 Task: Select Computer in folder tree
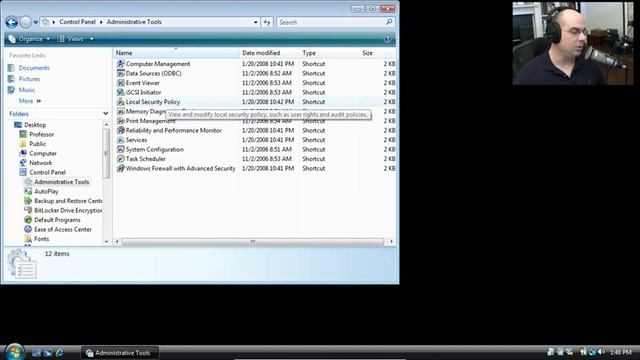(x=43, y=153)
